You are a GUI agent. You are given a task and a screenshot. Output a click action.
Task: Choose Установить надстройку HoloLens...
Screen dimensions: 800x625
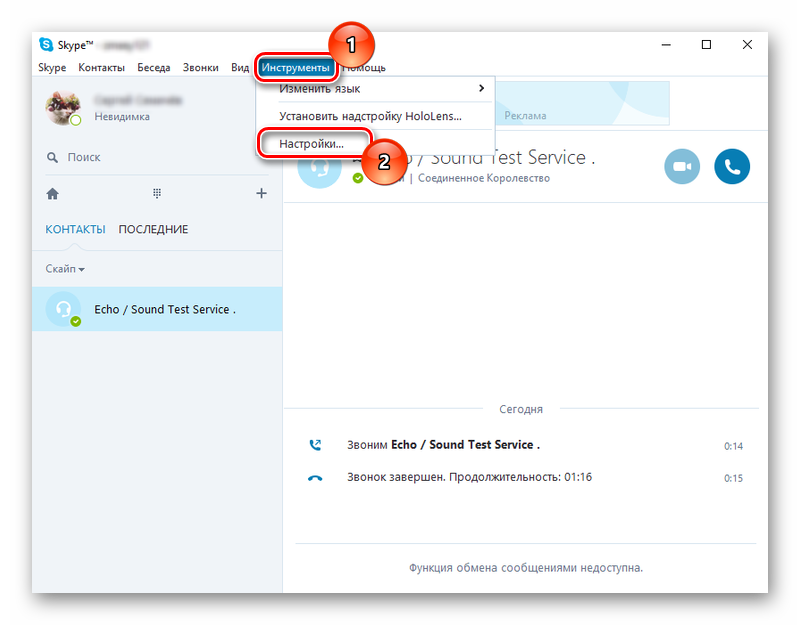click(x=370, y=116)
